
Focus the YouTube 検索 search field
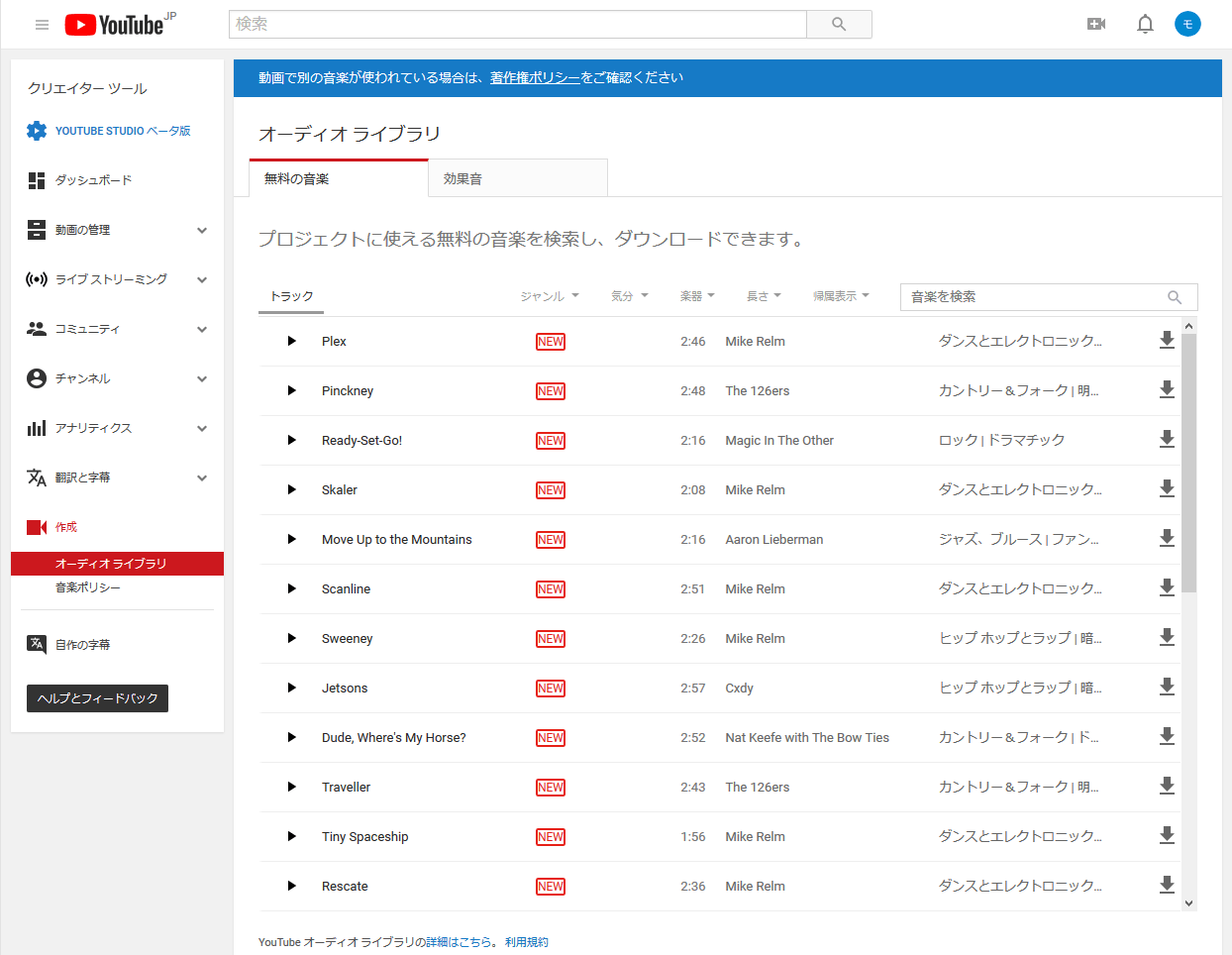pyautogui.click(x=518, y=24)
